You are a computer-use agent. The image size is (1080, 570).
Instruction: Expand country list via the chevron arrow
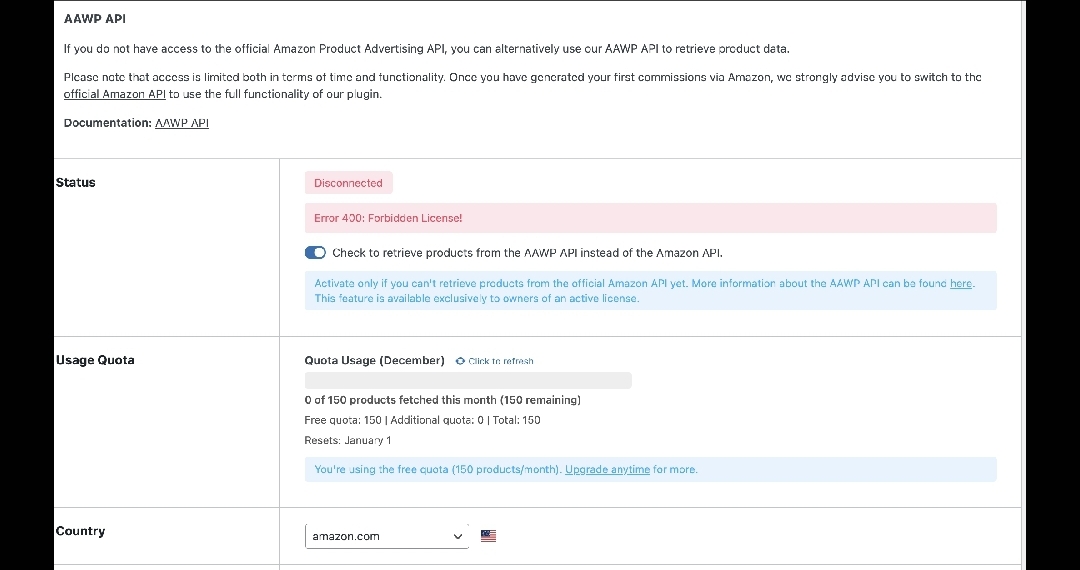point(458,536)
